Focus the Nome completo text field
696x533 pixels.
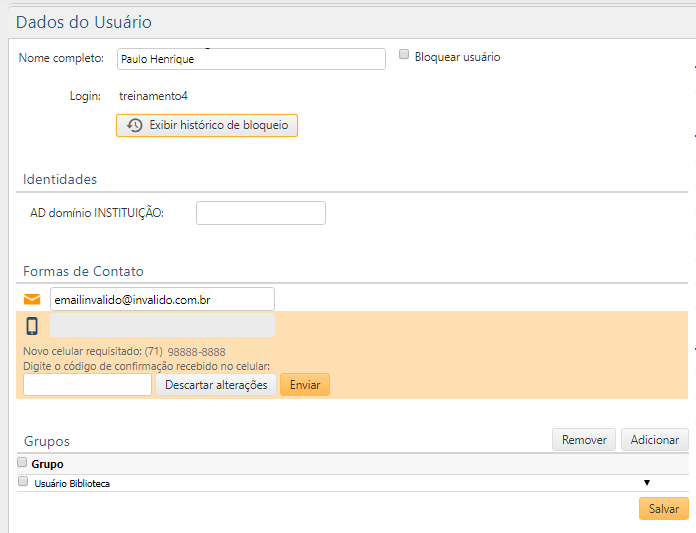251,59
